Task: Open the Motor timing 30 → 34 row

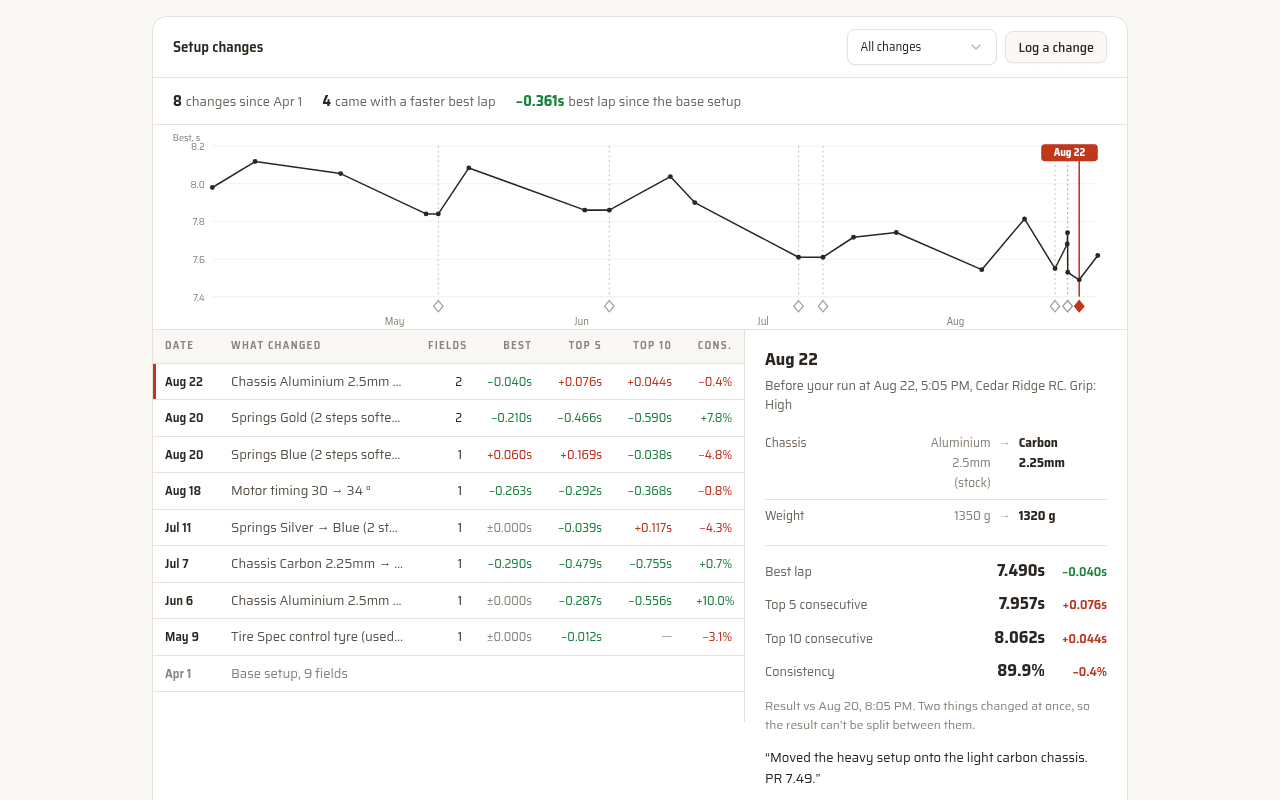Action: point(449,491)
